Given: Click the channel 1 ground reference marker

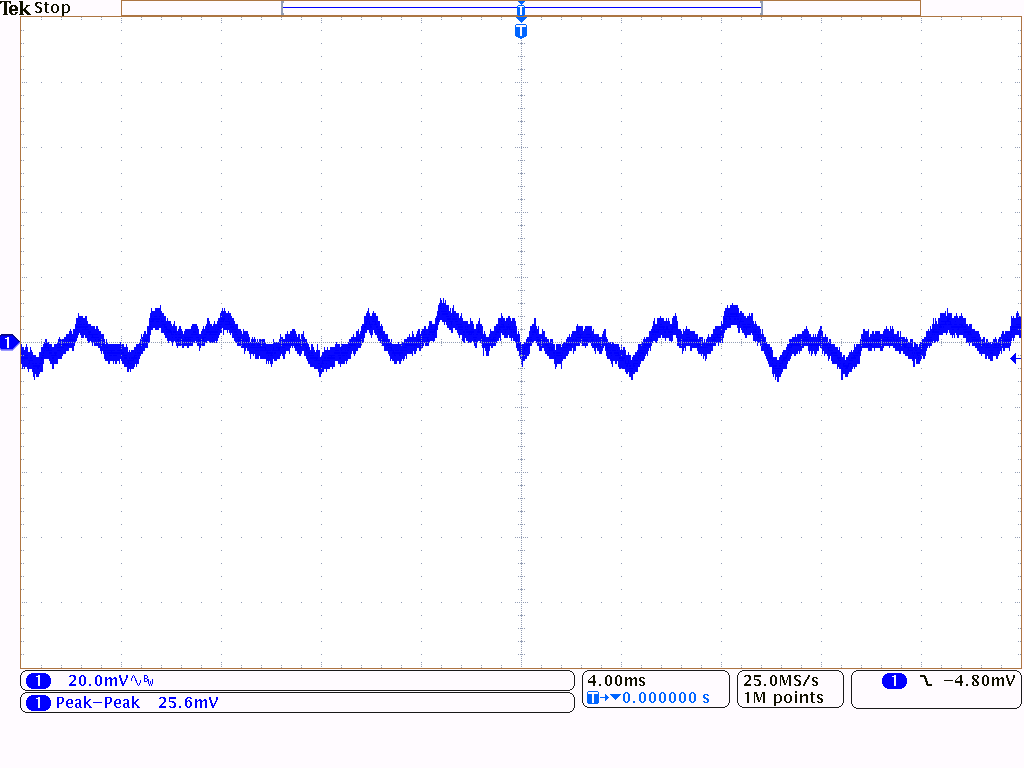Looking at the screenshot, I should tap(8, 341).
